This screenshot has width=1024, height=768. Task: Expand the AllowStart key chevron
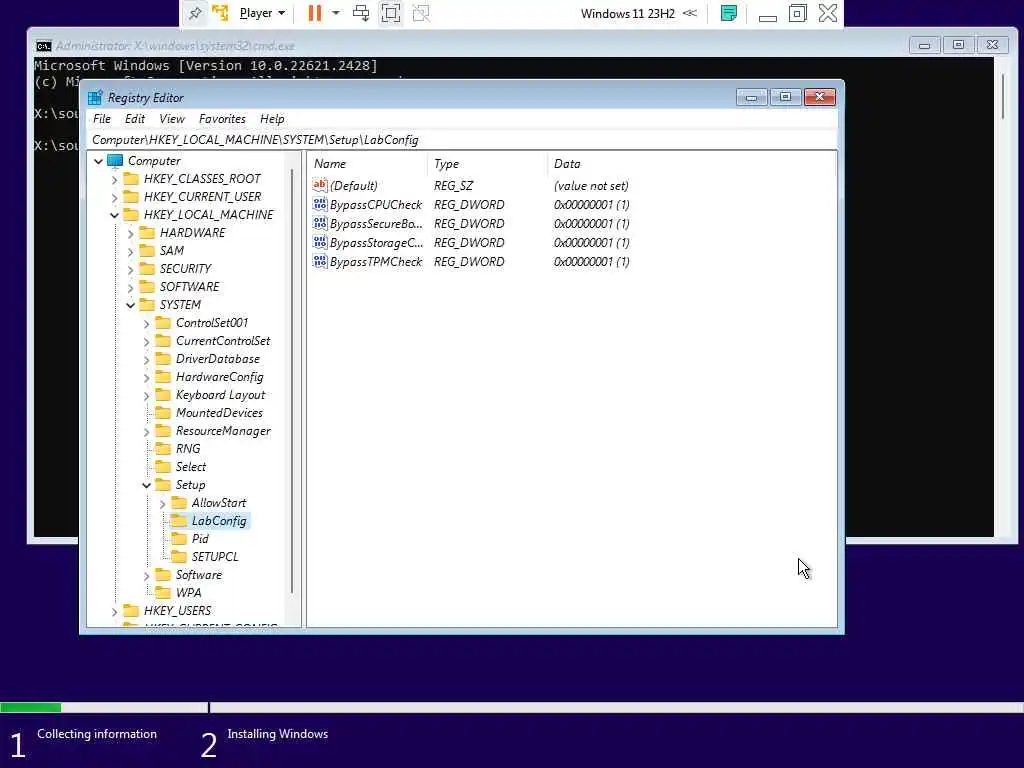coord(162,504)
